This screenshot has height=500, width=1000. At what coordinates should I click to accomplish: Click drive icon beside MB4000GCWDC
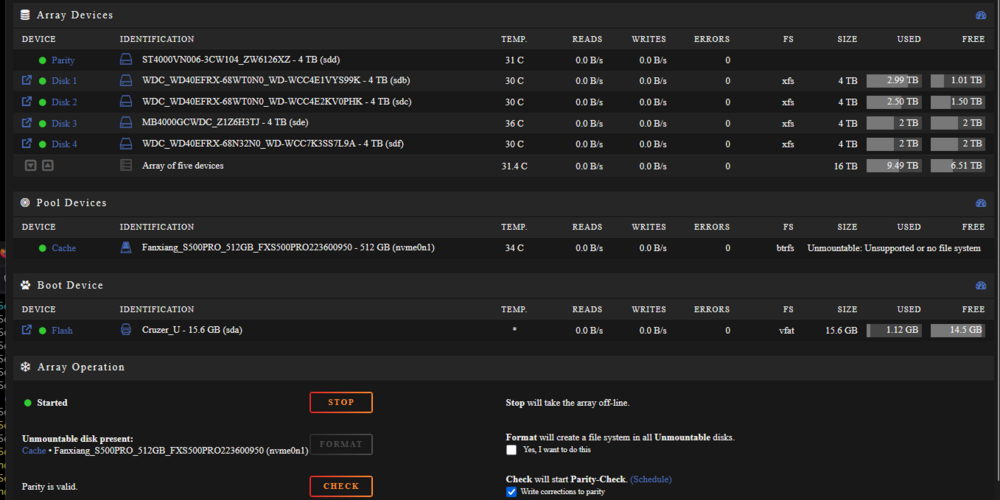pos(126,123)
